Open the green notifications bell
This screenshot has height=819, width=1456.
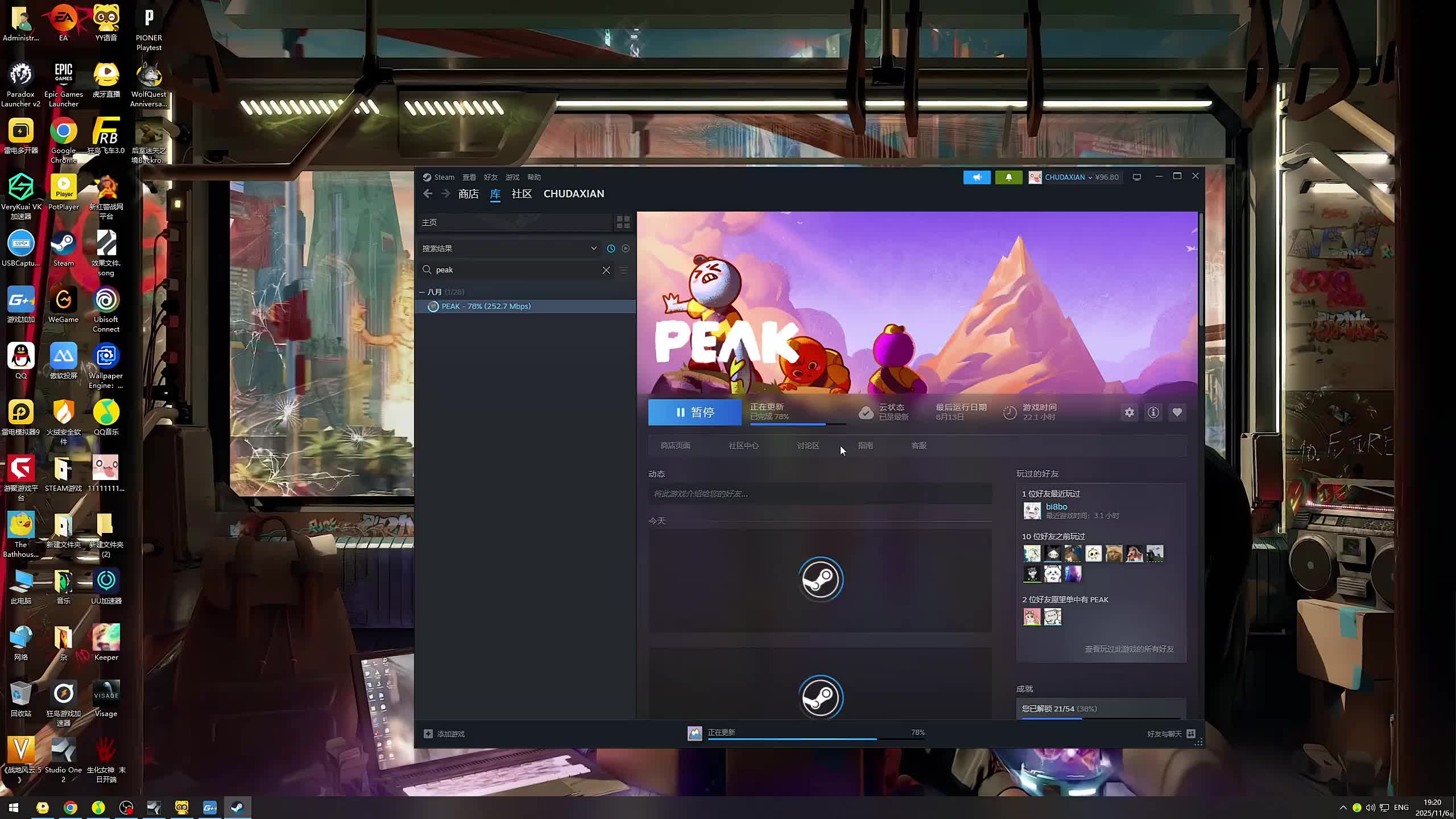tap(1008, 177)
